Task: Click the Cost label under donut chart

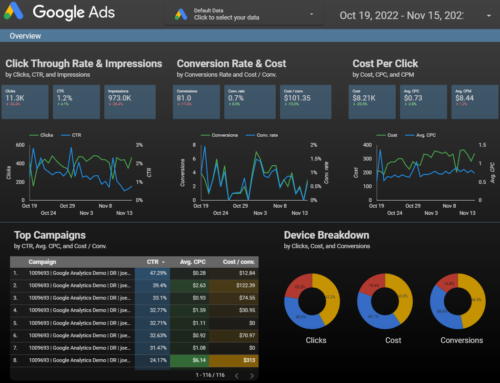Action: click(393, 340)
